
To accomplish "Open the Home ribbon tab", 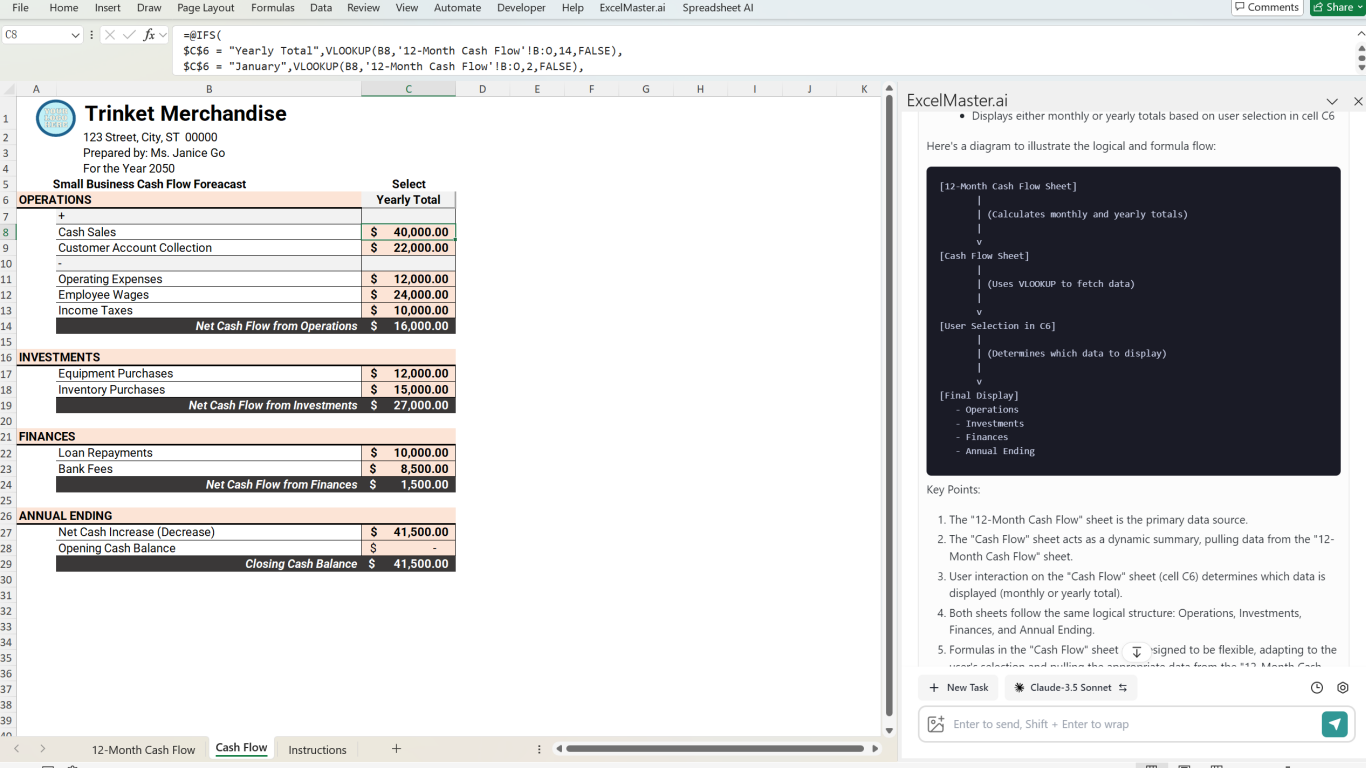I will click(64, 7).
